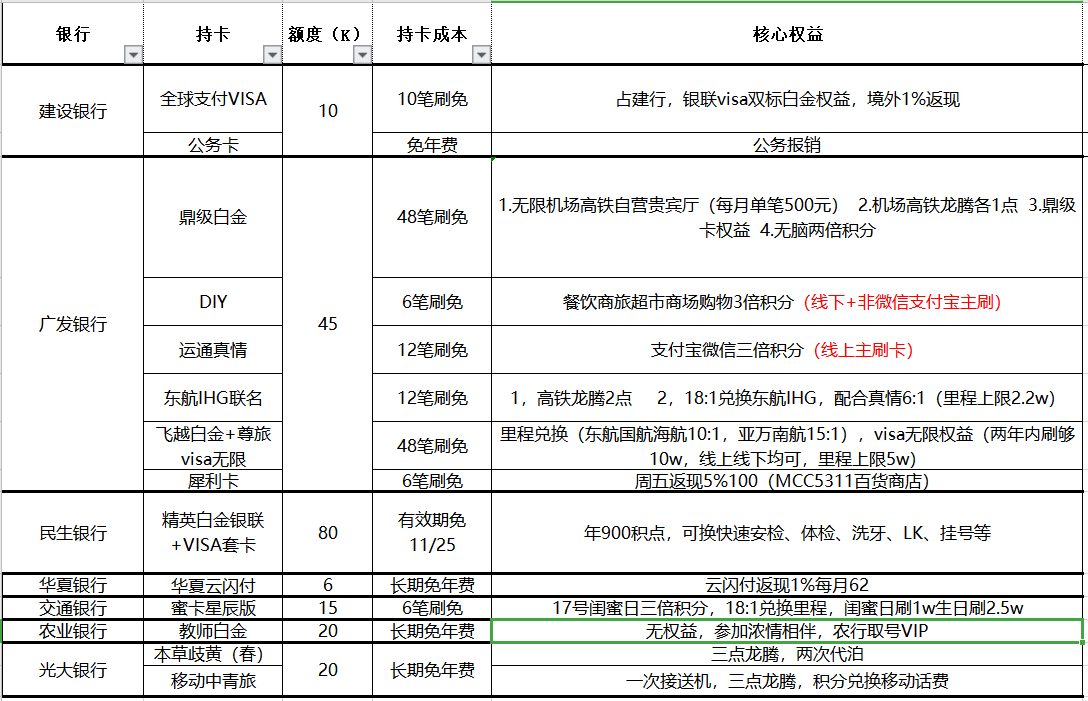
Task: Click the 无限机场高铁自营贵宾厅 benefits cell
Action: (788, 218)
